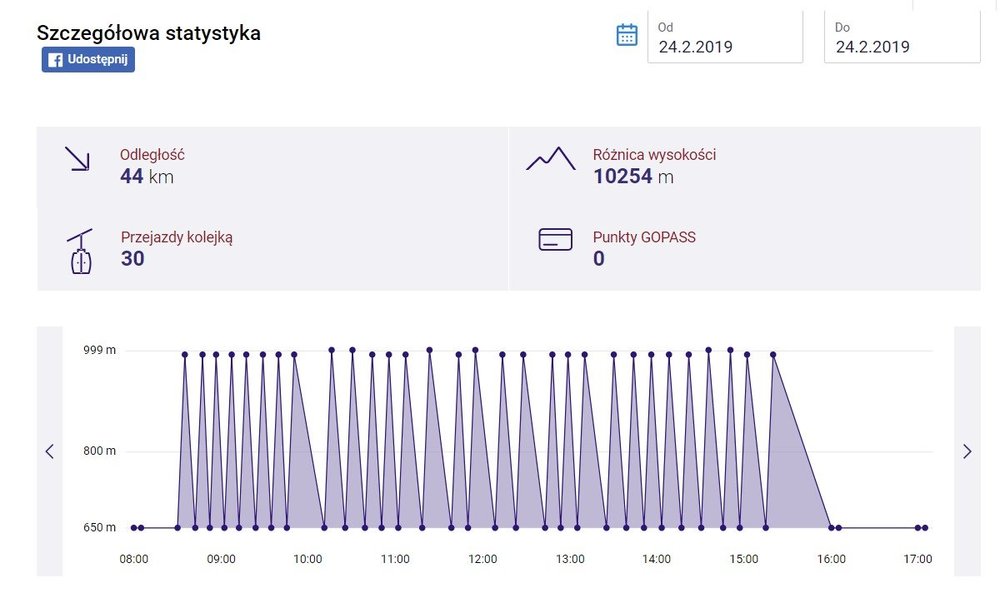1000x593 pixels.
Task: Click the 08:00 time axis label
Action: tap(134, 559)
